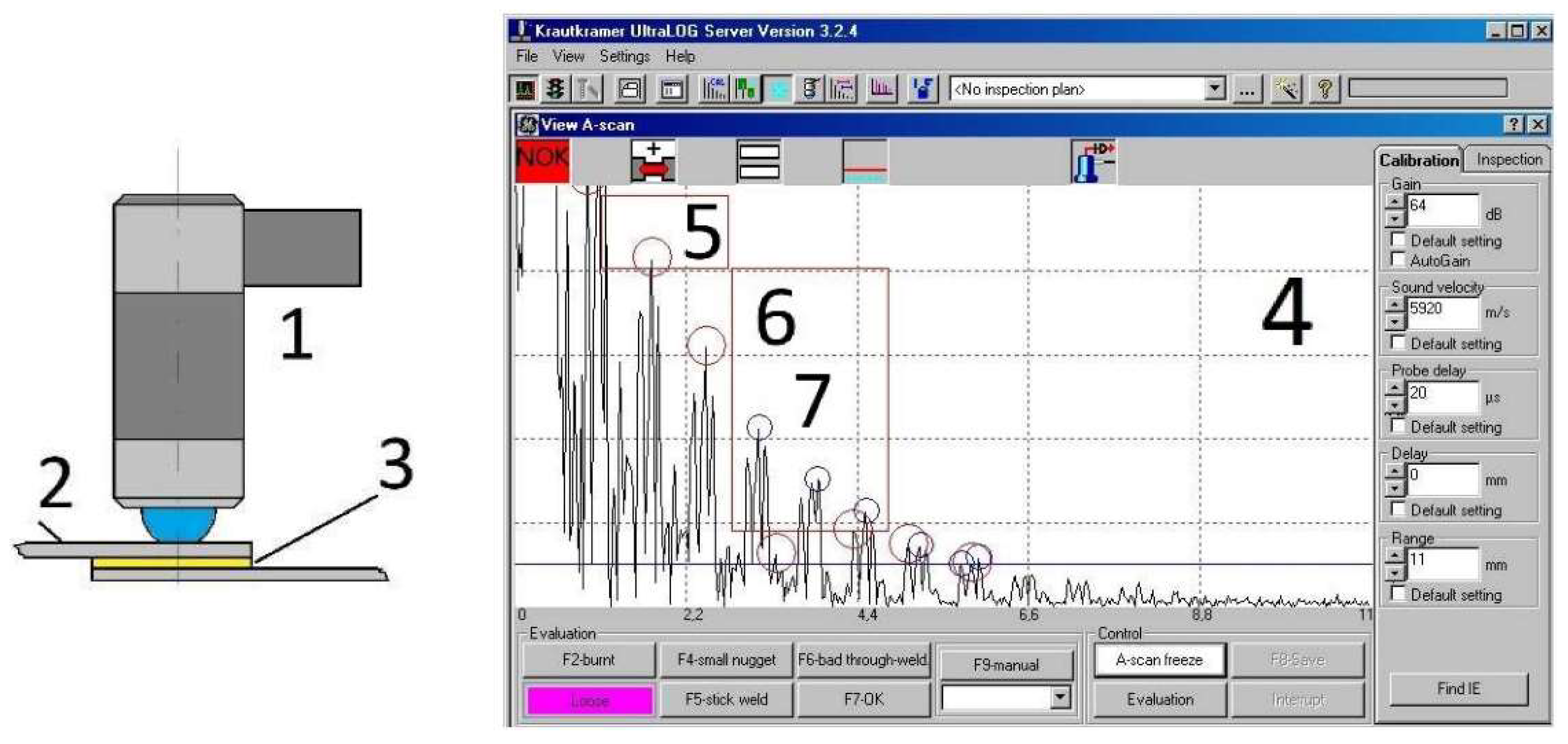This screenshot has height=744, width=1568.
Task: Click the GE logo in View A-scan title
Action: (527, 125)
